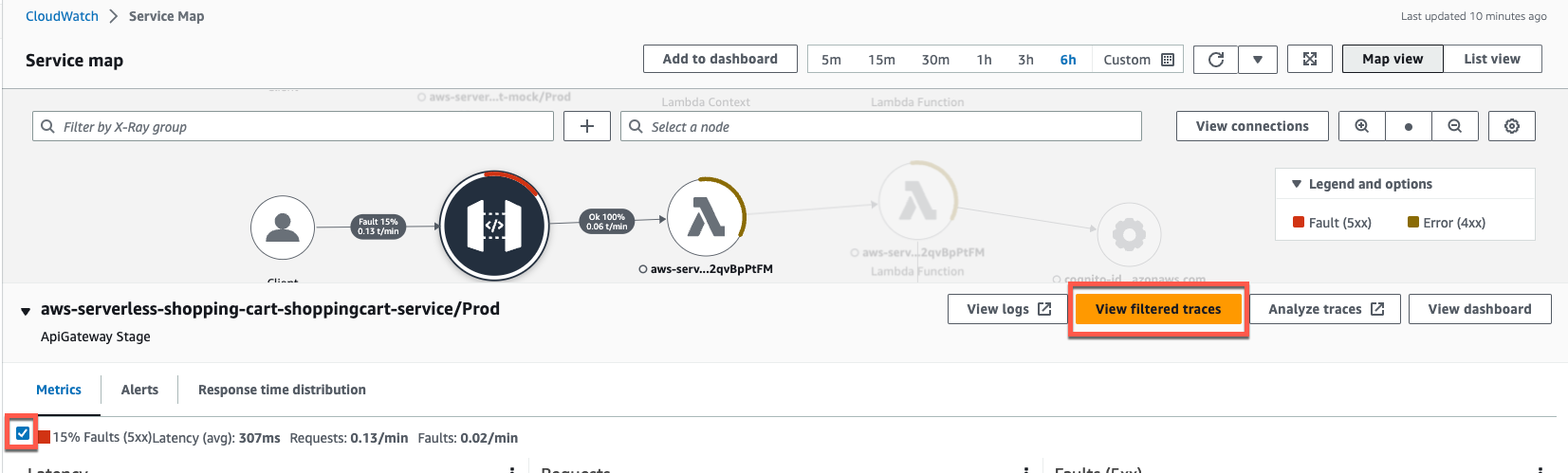
Task: Select the 6h time range
Action: tap(1068, 60)
